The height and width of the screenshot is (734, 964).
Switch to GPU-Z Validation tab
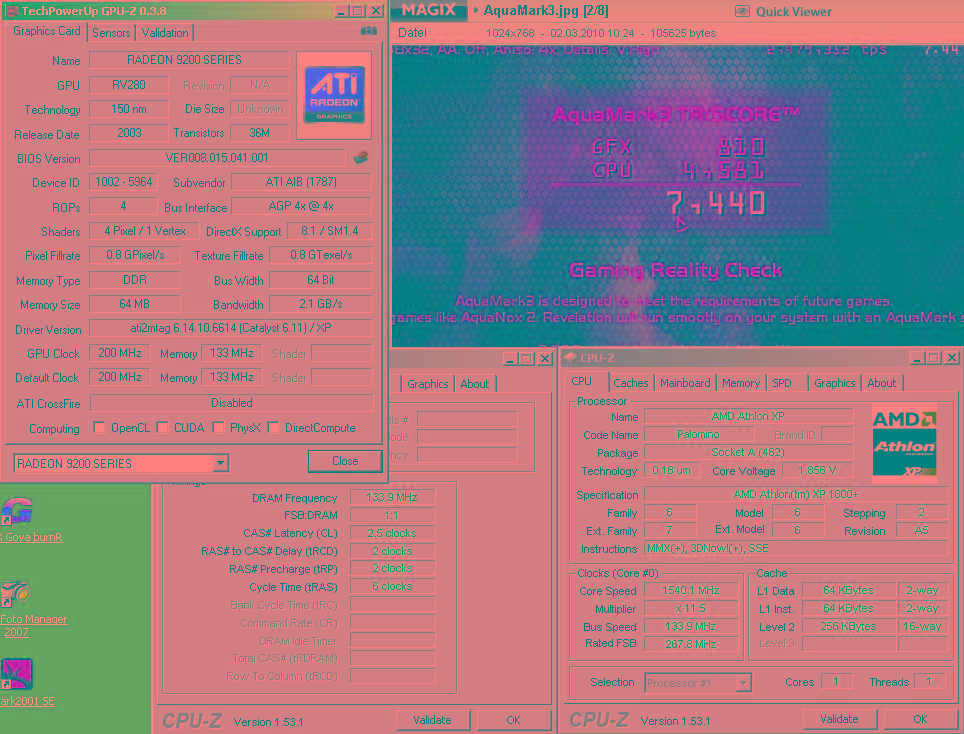tap(165, 33)
